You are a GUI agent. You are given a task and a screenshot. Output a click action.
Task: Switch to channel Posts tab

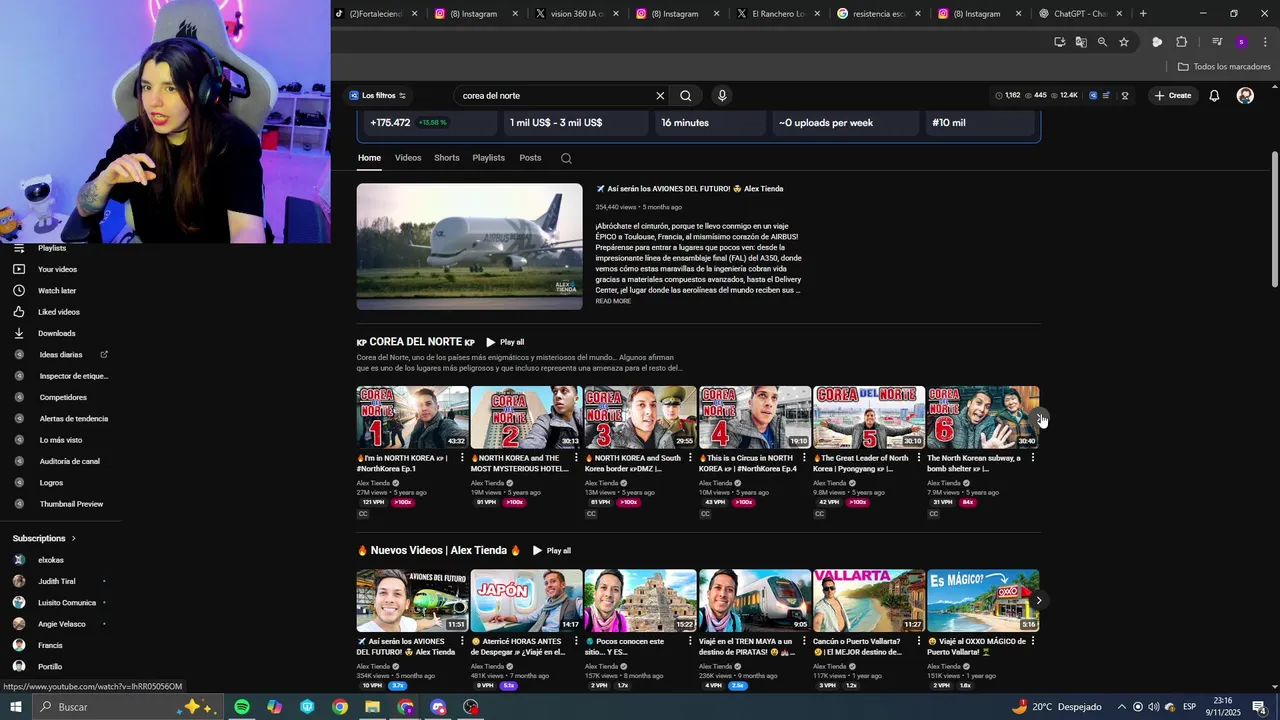[530, 158]
